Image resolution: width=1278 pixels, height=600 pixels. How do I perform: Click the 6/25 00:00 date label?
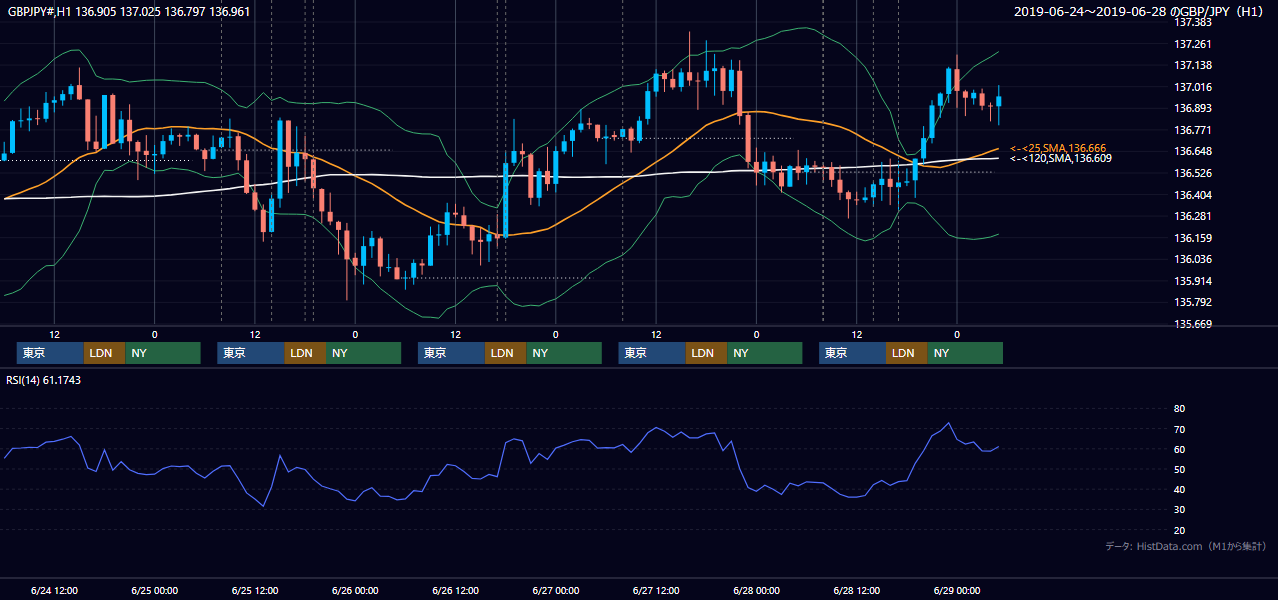pyautogui.click(x=154, y=591)
